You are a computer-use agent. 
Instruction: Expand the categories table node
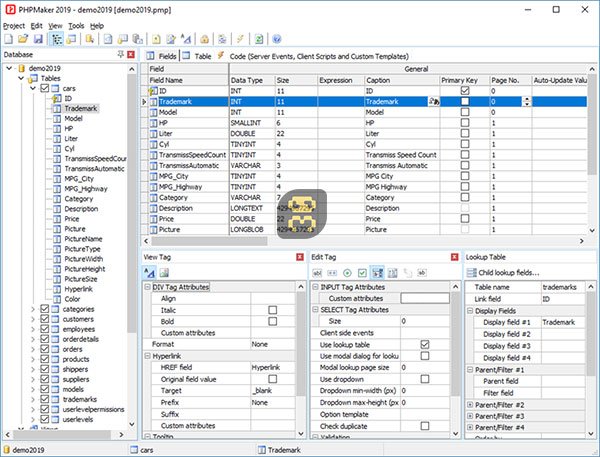pyautogui.click(x=33, y=309)
